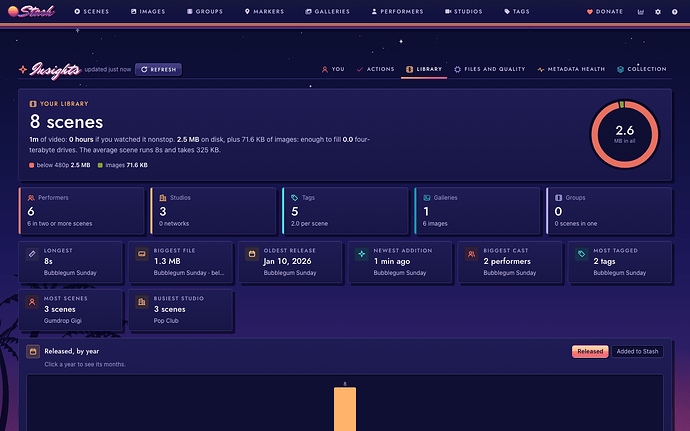Click the Most Scenes person icon
690x431 pixels.
click(x=32, y=302)
